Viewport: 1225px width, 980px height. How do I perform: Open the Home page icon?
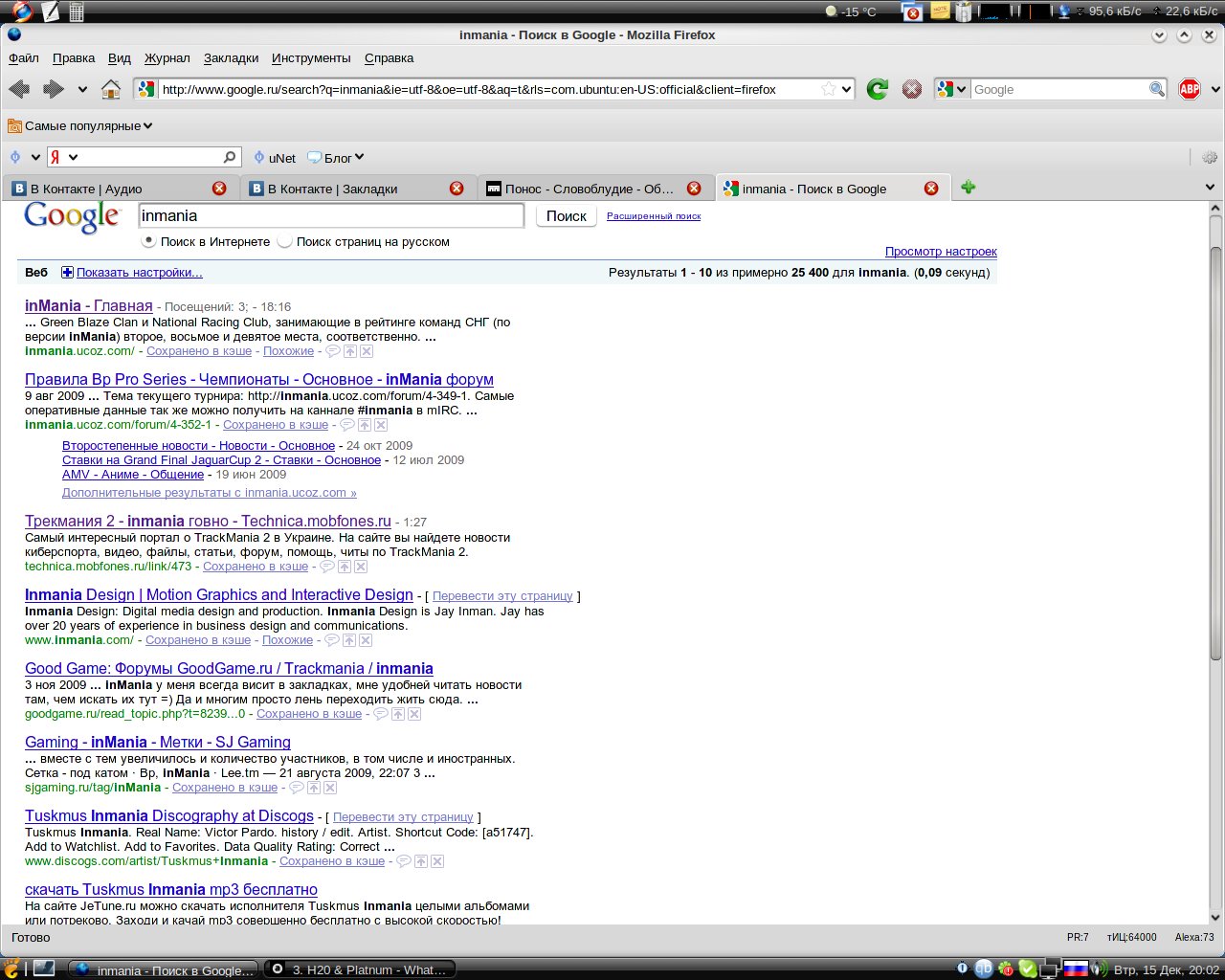111,89
